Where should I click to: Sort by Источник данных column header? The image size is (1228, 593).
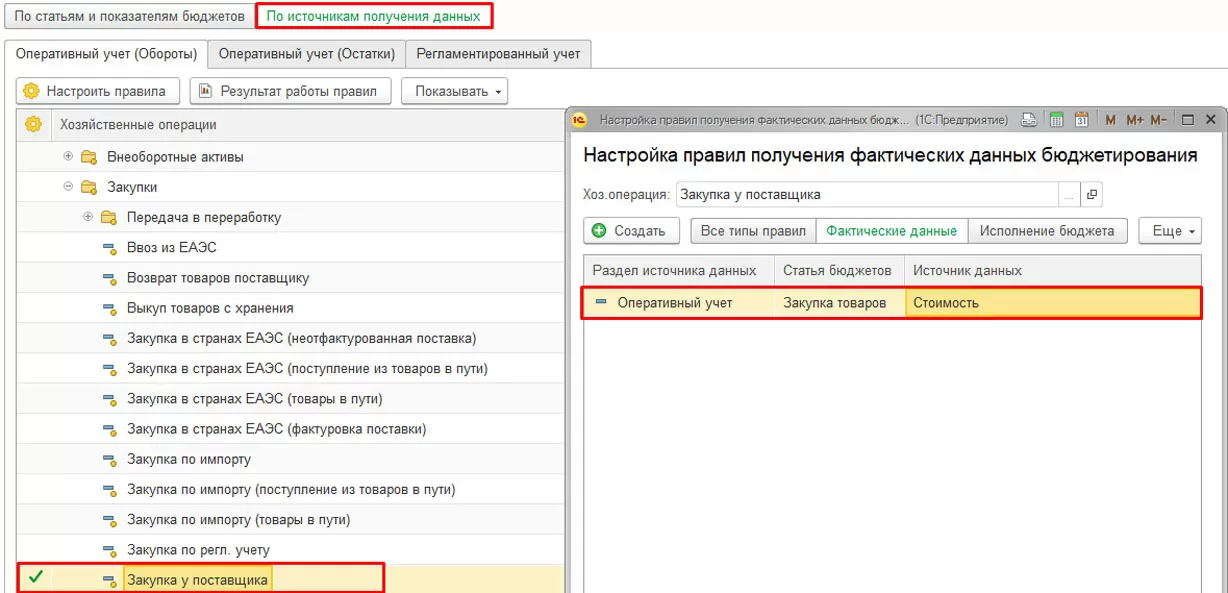pos(1053,271)
